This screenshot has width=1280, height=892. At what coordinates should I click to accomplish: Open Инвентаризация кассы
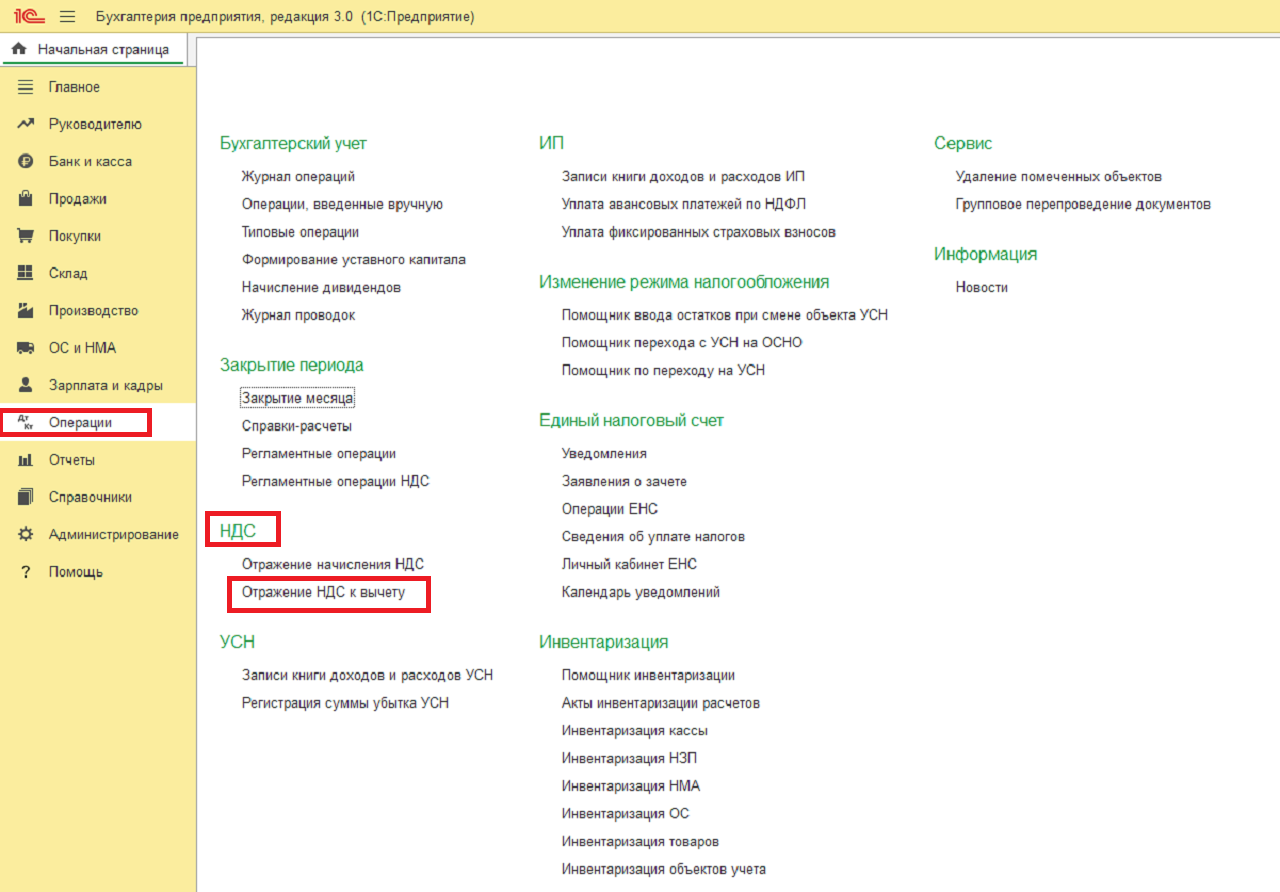coord(635,730)
